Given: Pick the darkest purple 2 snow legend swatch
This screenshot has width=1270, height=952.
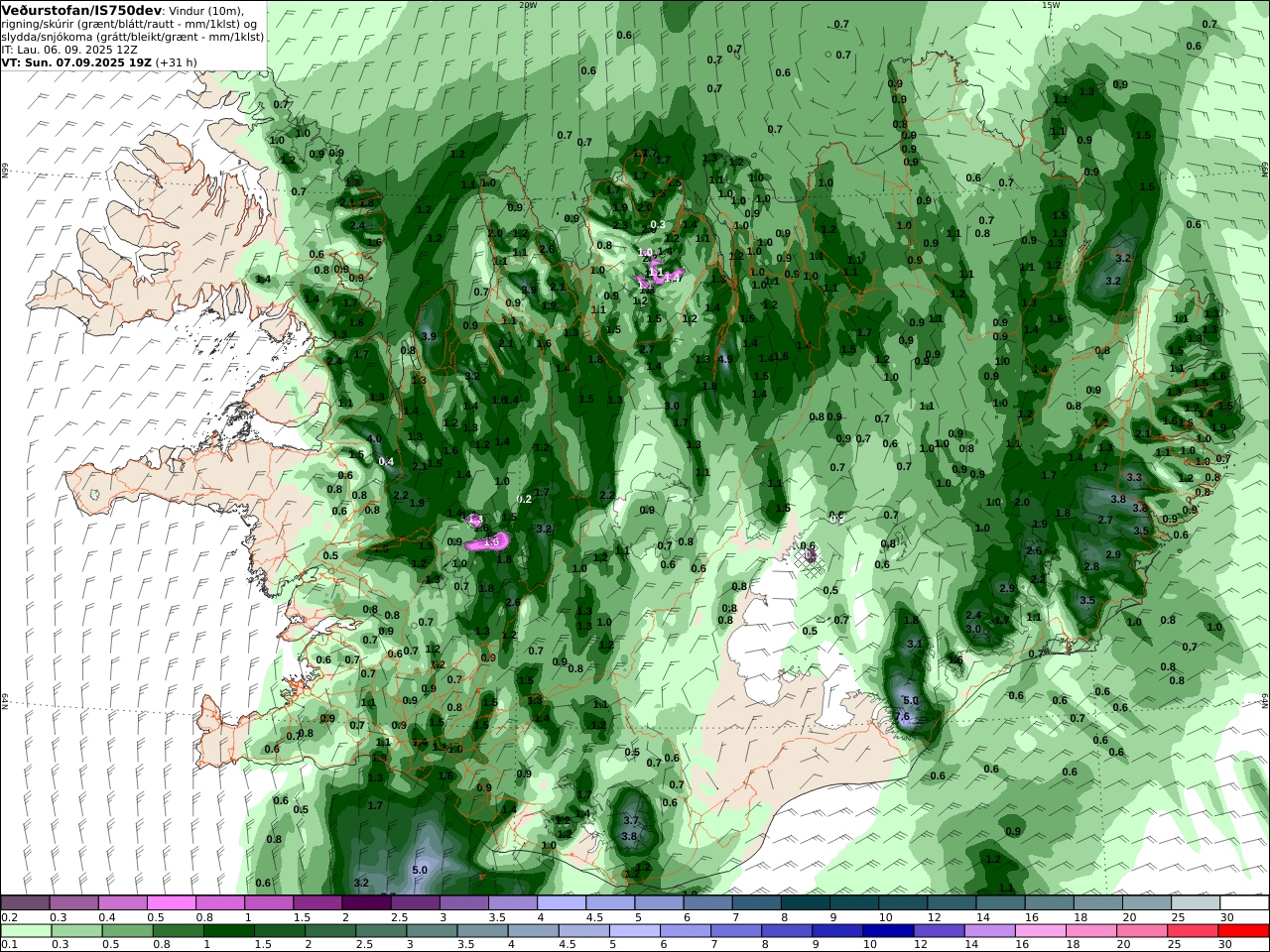Looking at the screenshot, I should pyautogui.click(x=365, y=903).
